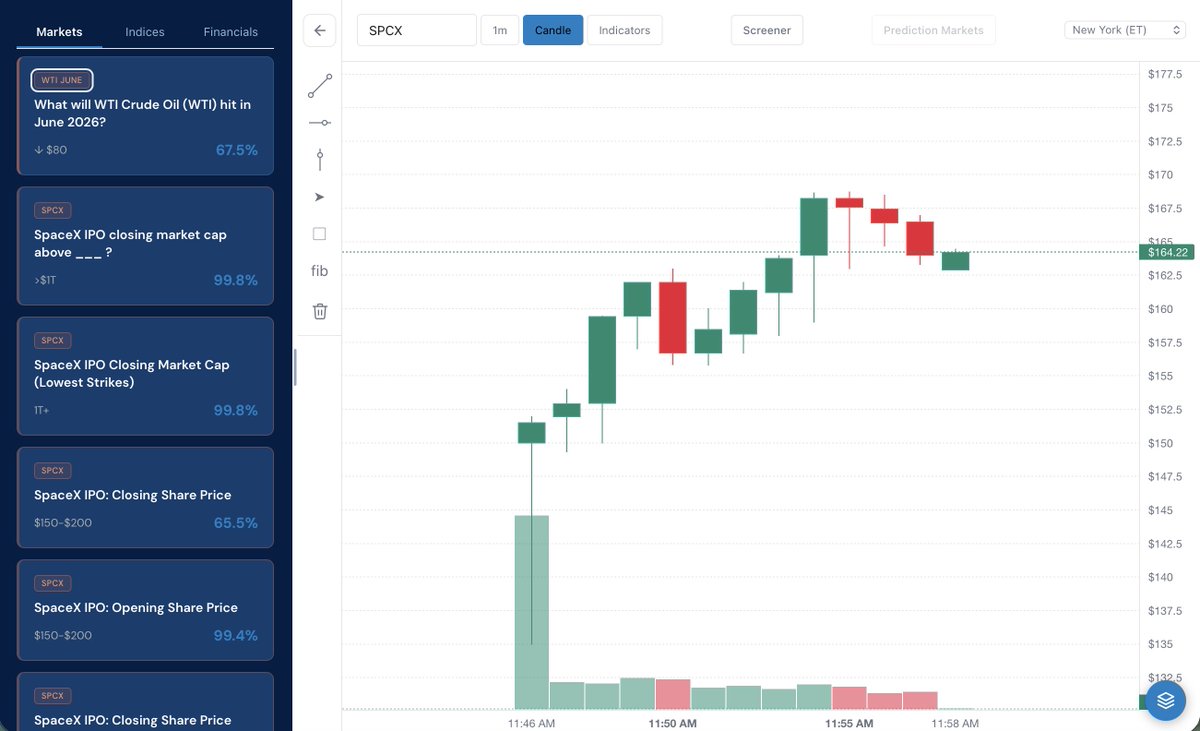Image resolution: width=1200 pixels, height=731 pixels.
Task: Click the SPCX ticker input field
Action: 417,30
